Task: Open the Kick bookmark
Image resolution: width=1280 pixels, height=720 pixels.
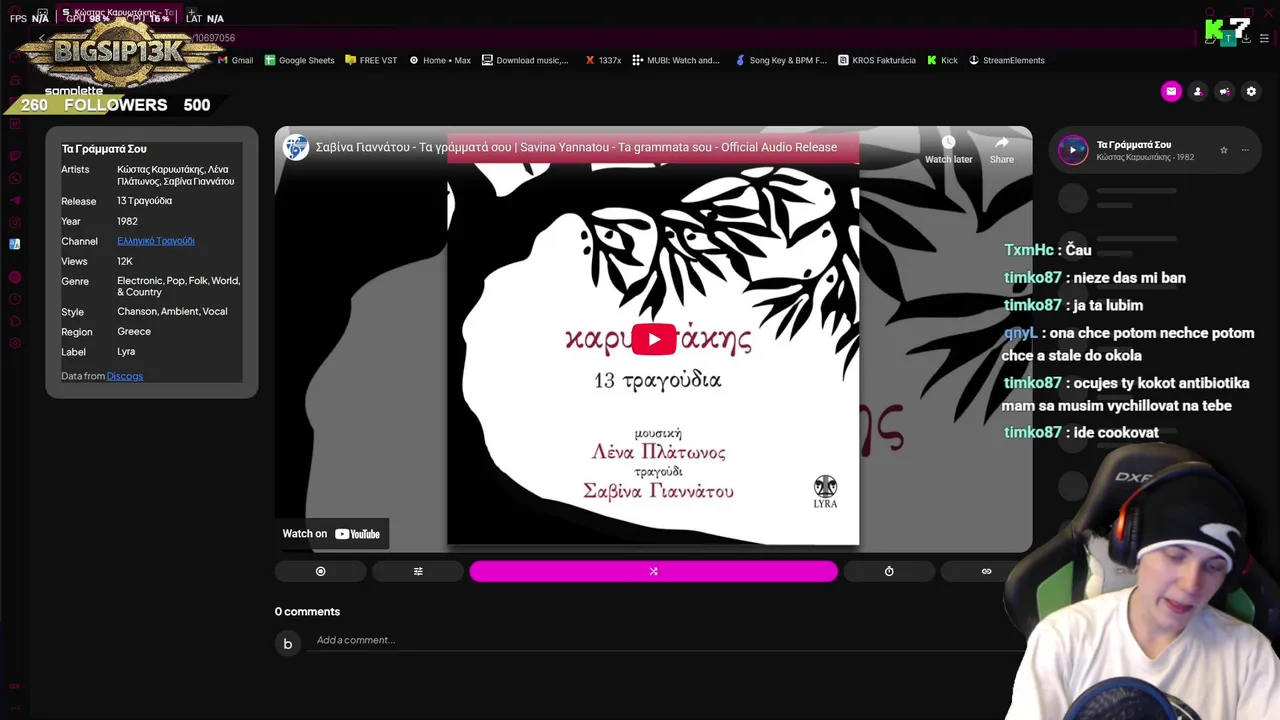Action: 942,60
